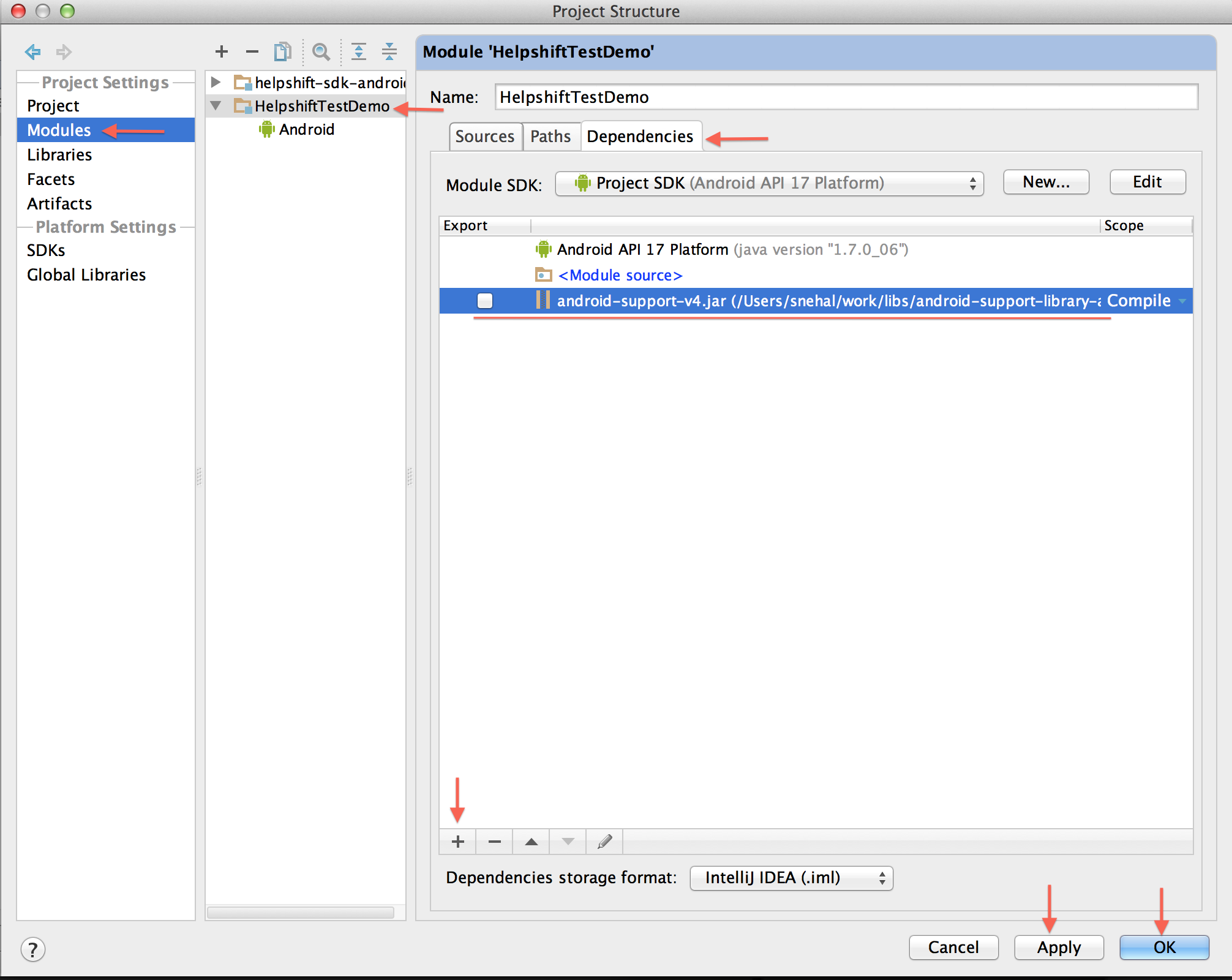
Task: Add a dependency with the plus icon
Action: point(457,841)
